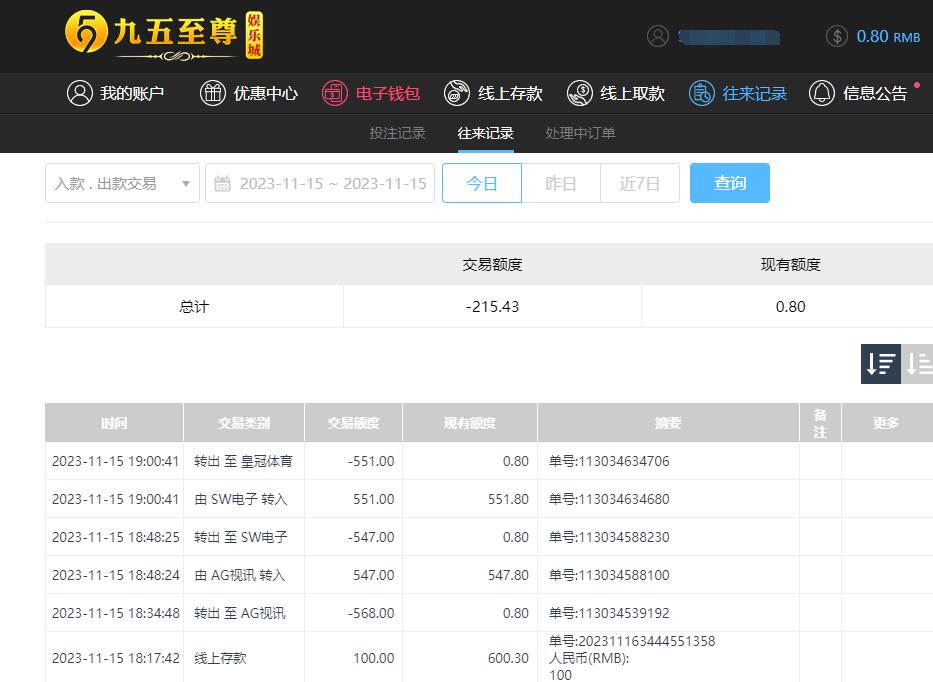Click the 时间 column header
The width and height of the screenshot is (933, 682).
coord(114,423)
